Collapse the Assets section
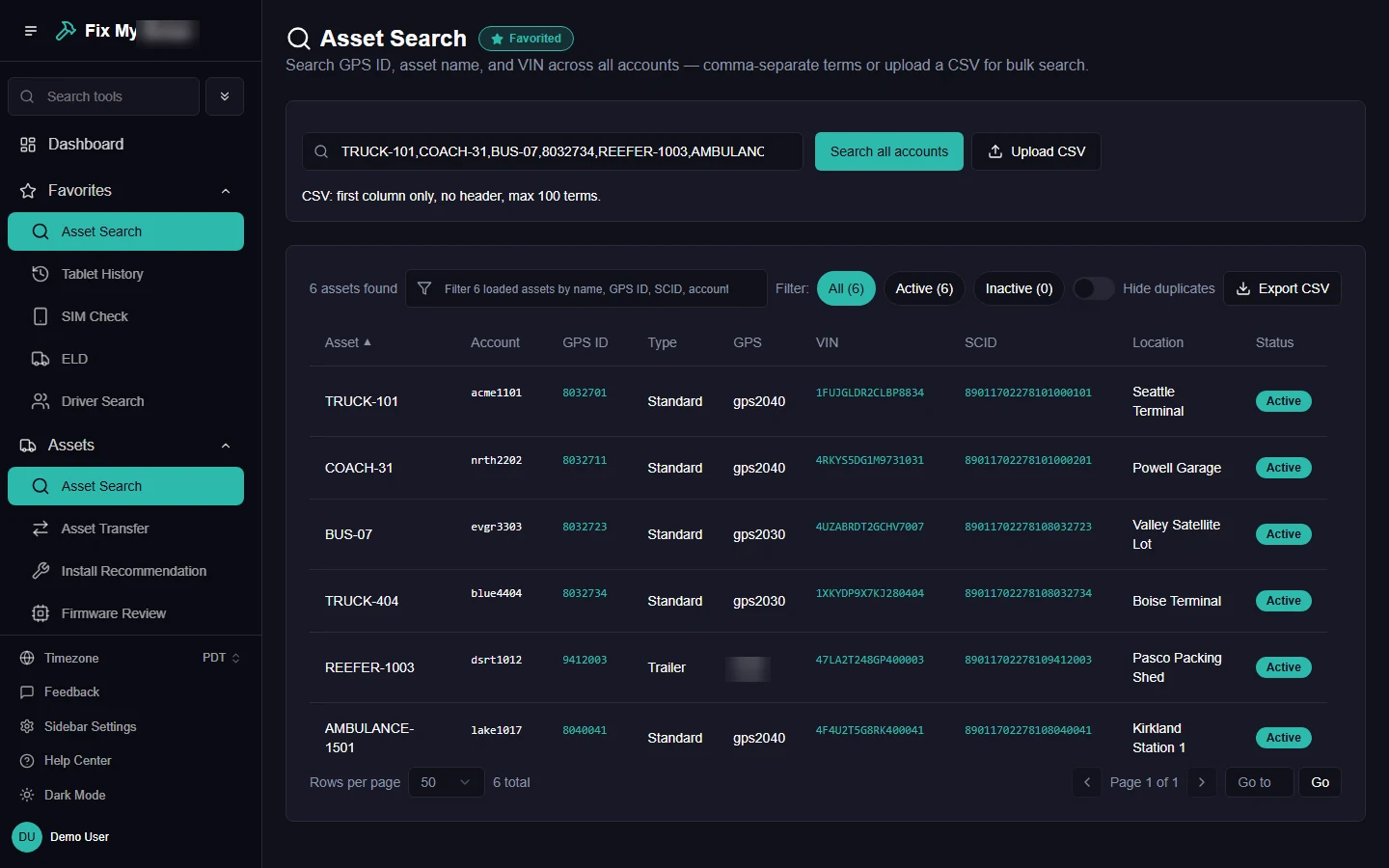This screenshot has height=868, width=1389. (x=125, y=446)
